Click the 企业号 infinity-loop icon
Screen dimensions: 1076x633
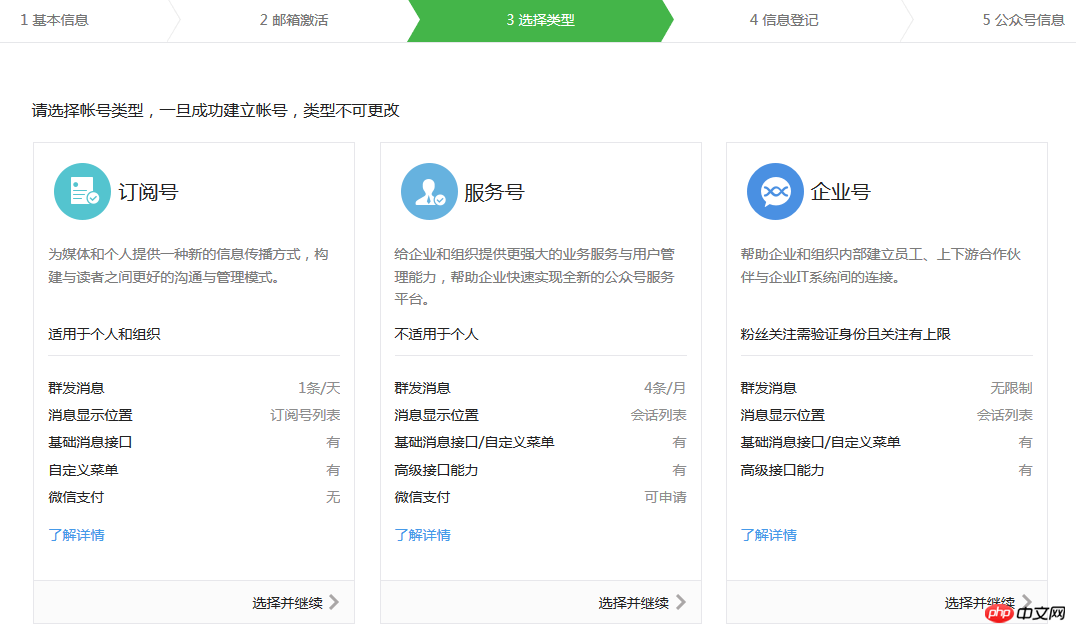click(775, 191)
